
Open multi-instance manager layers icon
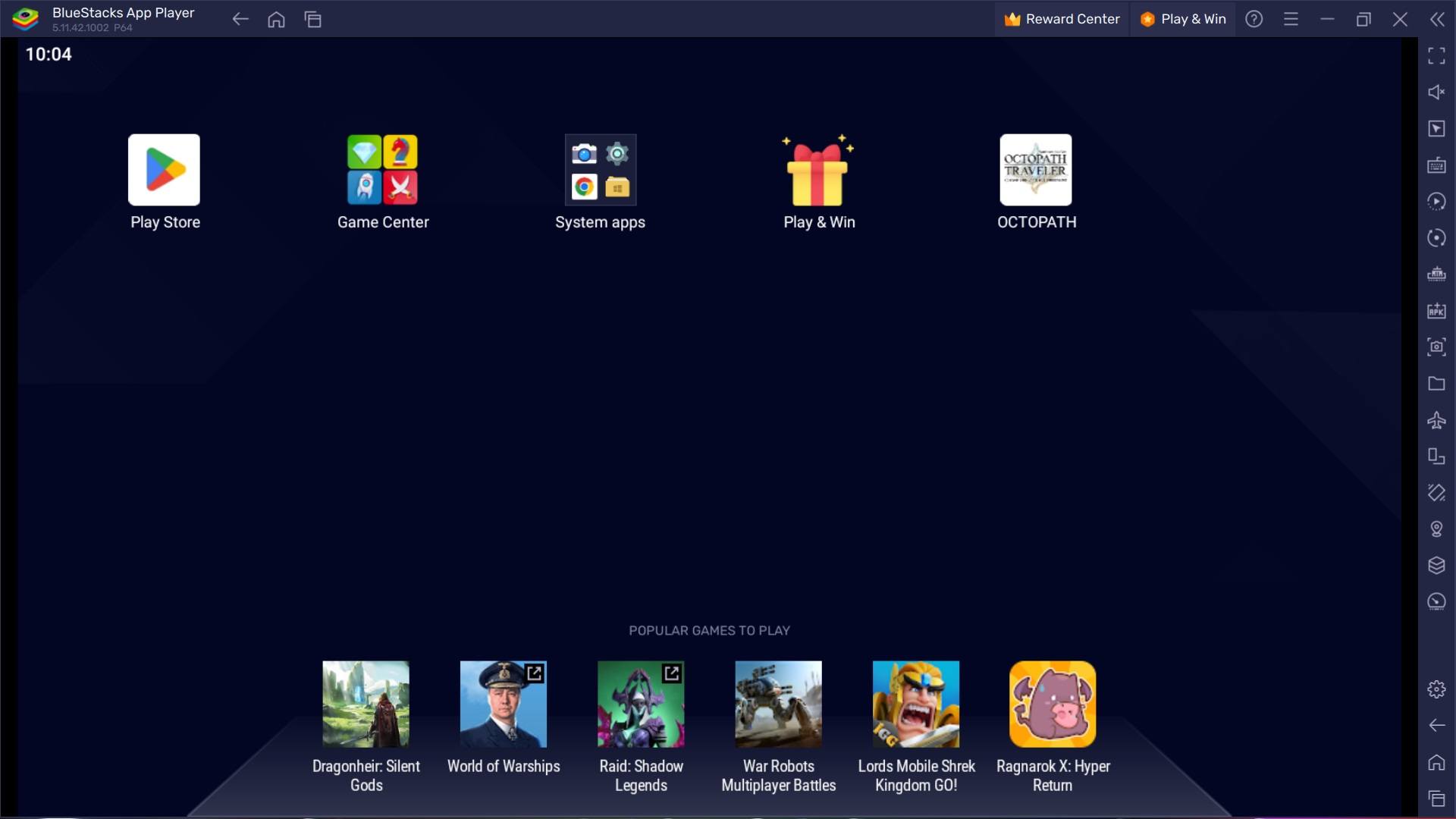1436,565
